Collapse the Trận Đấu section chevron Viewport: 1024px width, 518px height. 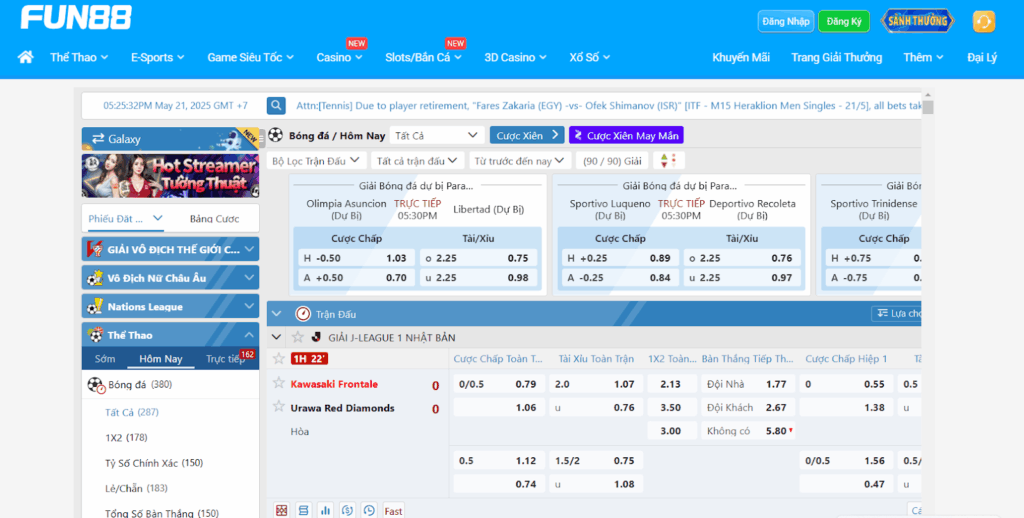click(277, 314)
